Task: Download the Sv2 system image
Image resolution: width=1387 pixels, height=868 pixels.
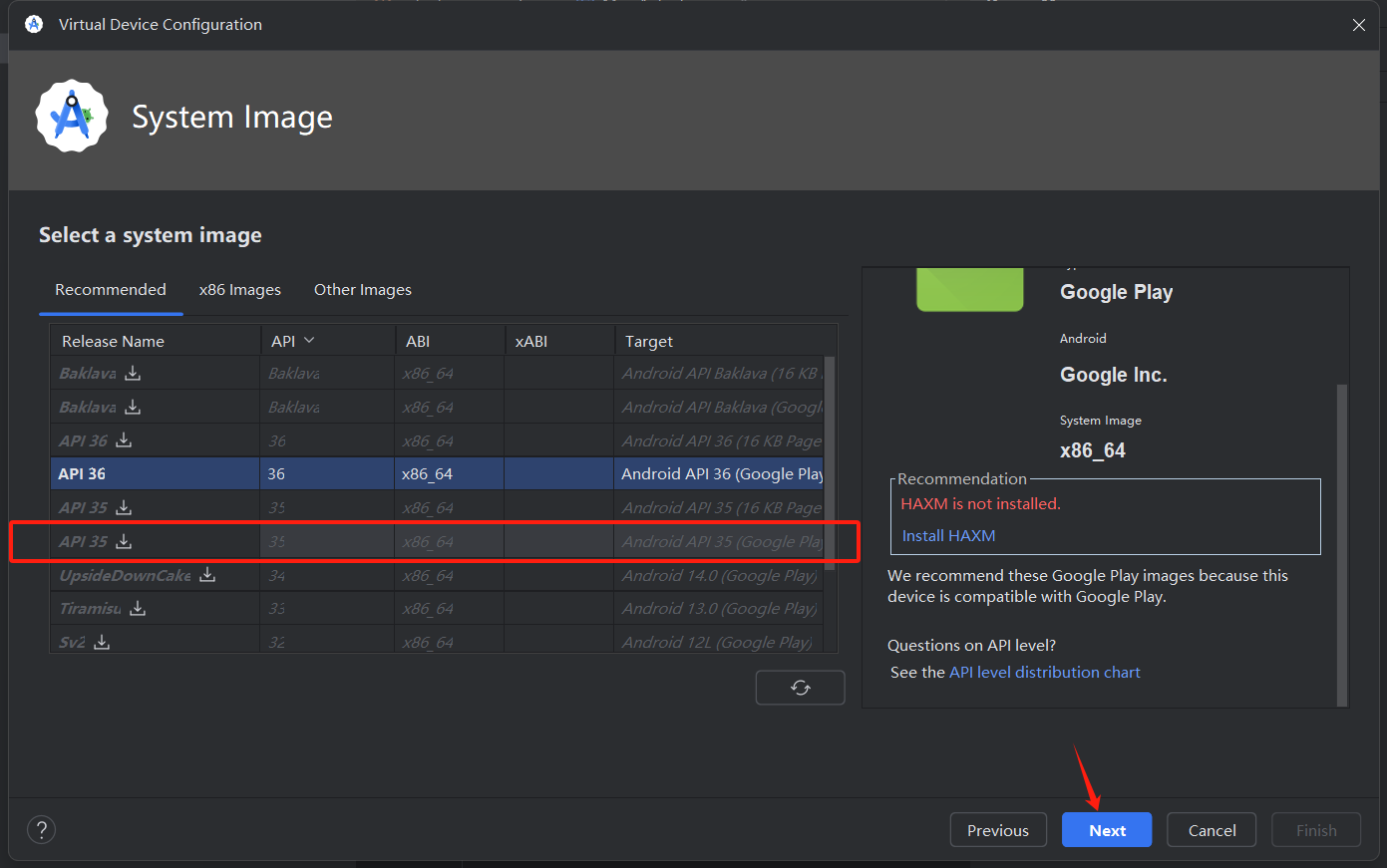Action: coord(102,642)
